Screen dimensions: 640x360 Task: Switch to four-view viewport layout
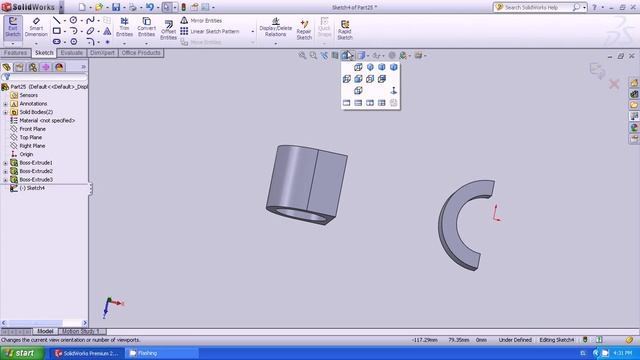[x=382, y=103]
